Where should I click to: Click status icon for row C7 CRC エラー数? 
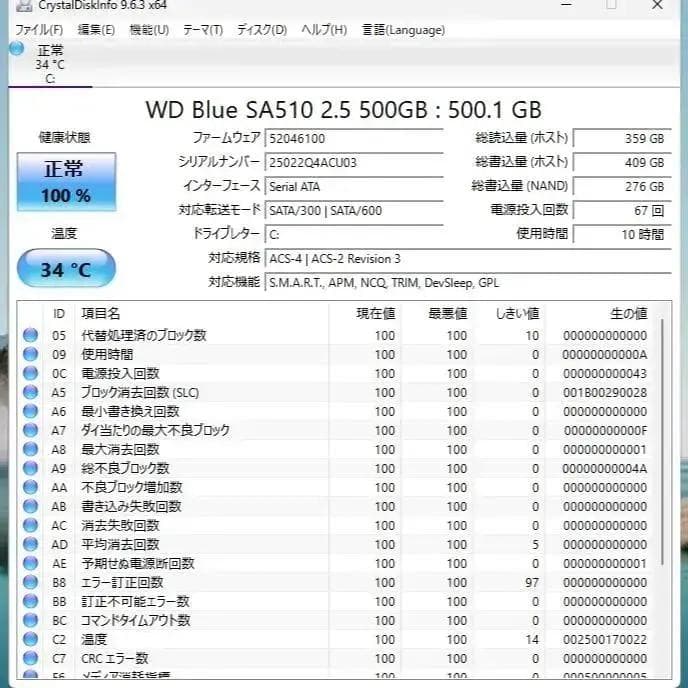[30, 658]
